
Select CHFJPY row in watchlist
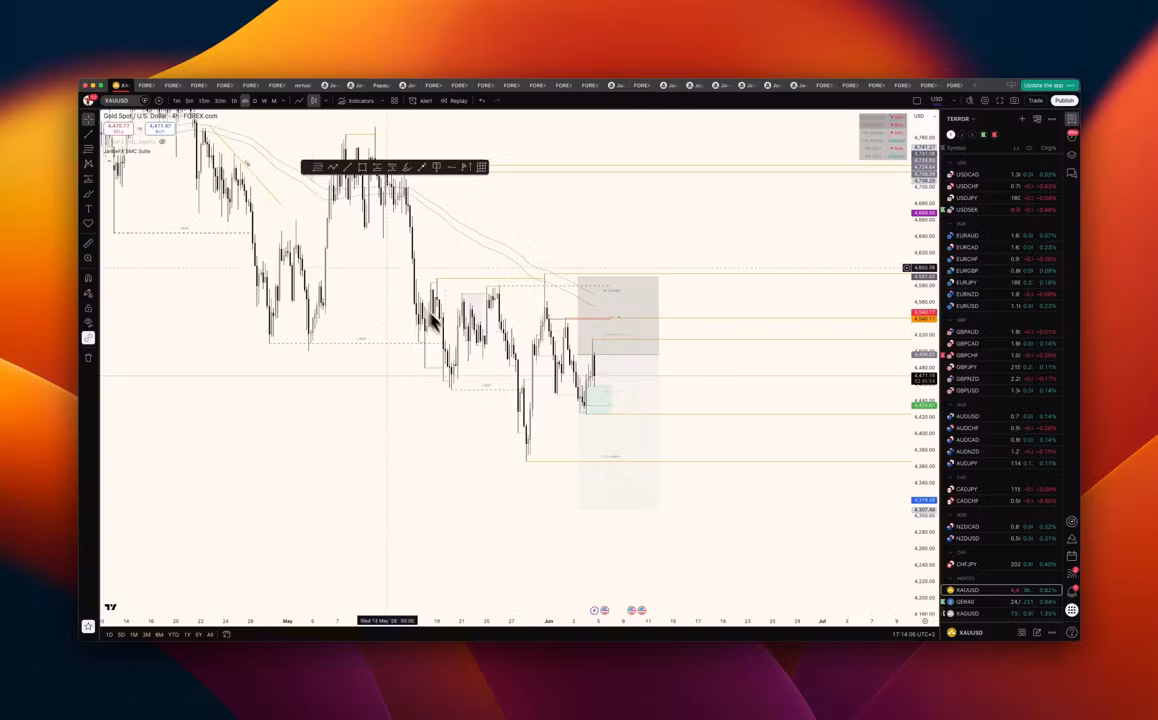pyautogui.click(x=1001, y=564)
